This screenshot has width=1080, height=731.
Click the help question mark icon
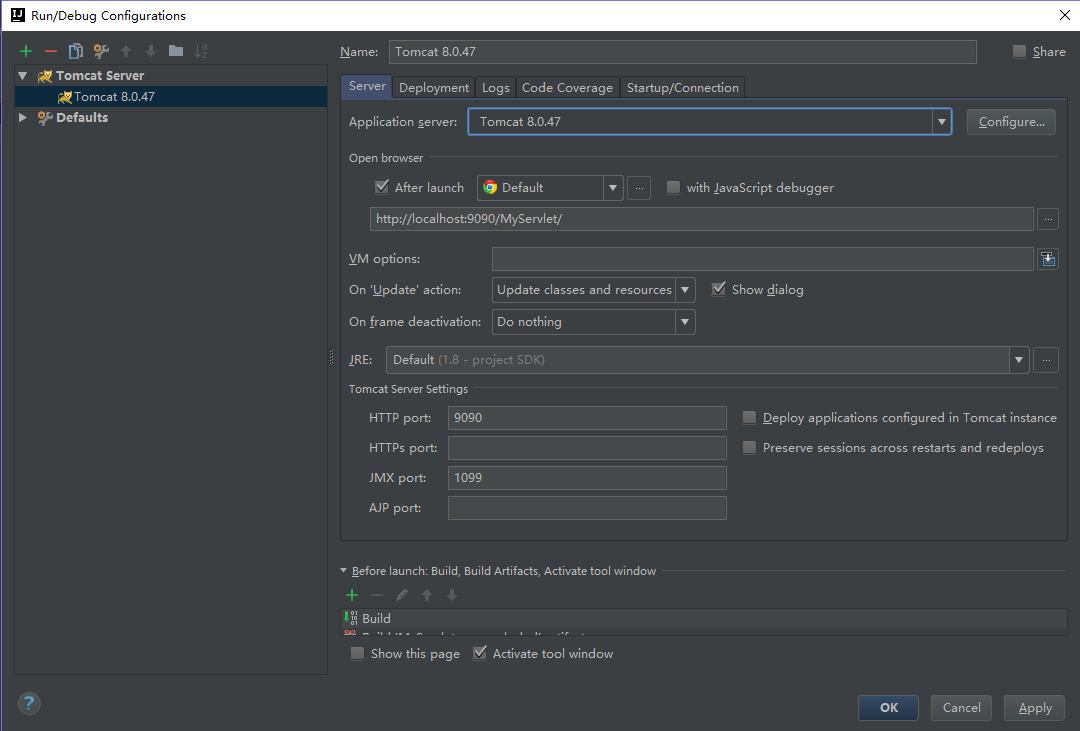[29, 703]
